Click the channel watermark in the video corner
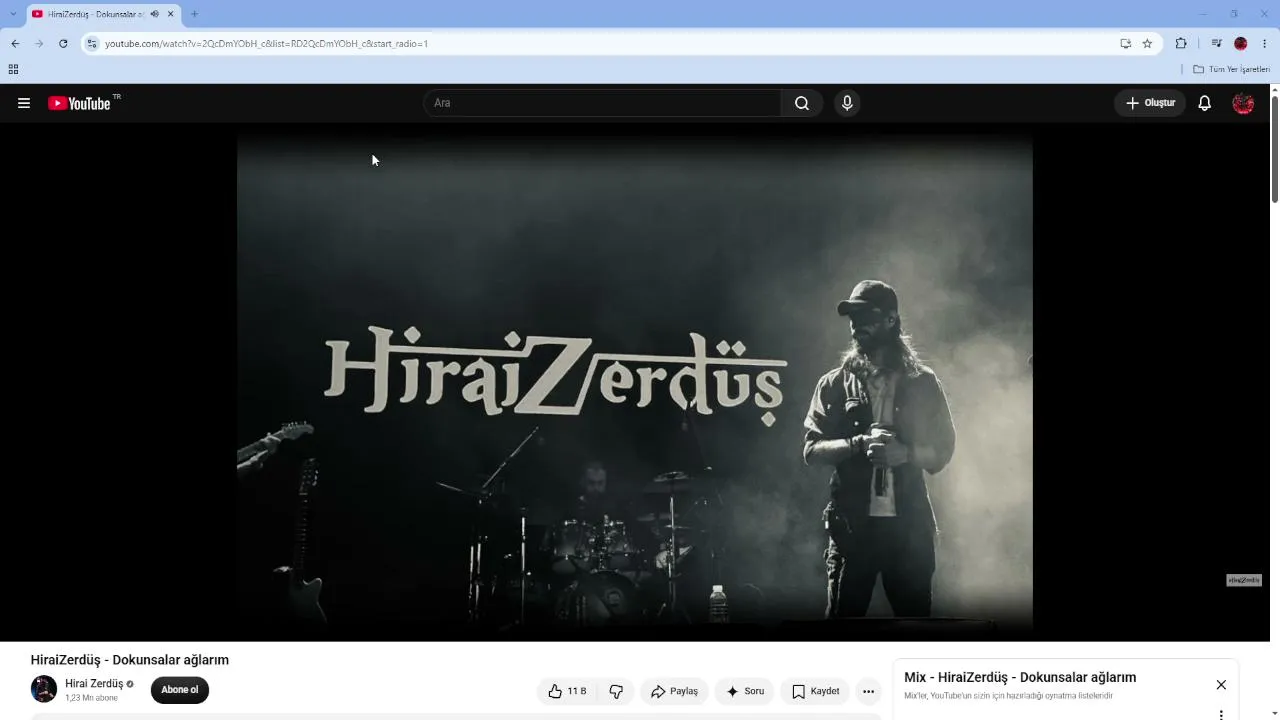The height and width of the screenshot is (720, 1280). (x=1244, y=580)
